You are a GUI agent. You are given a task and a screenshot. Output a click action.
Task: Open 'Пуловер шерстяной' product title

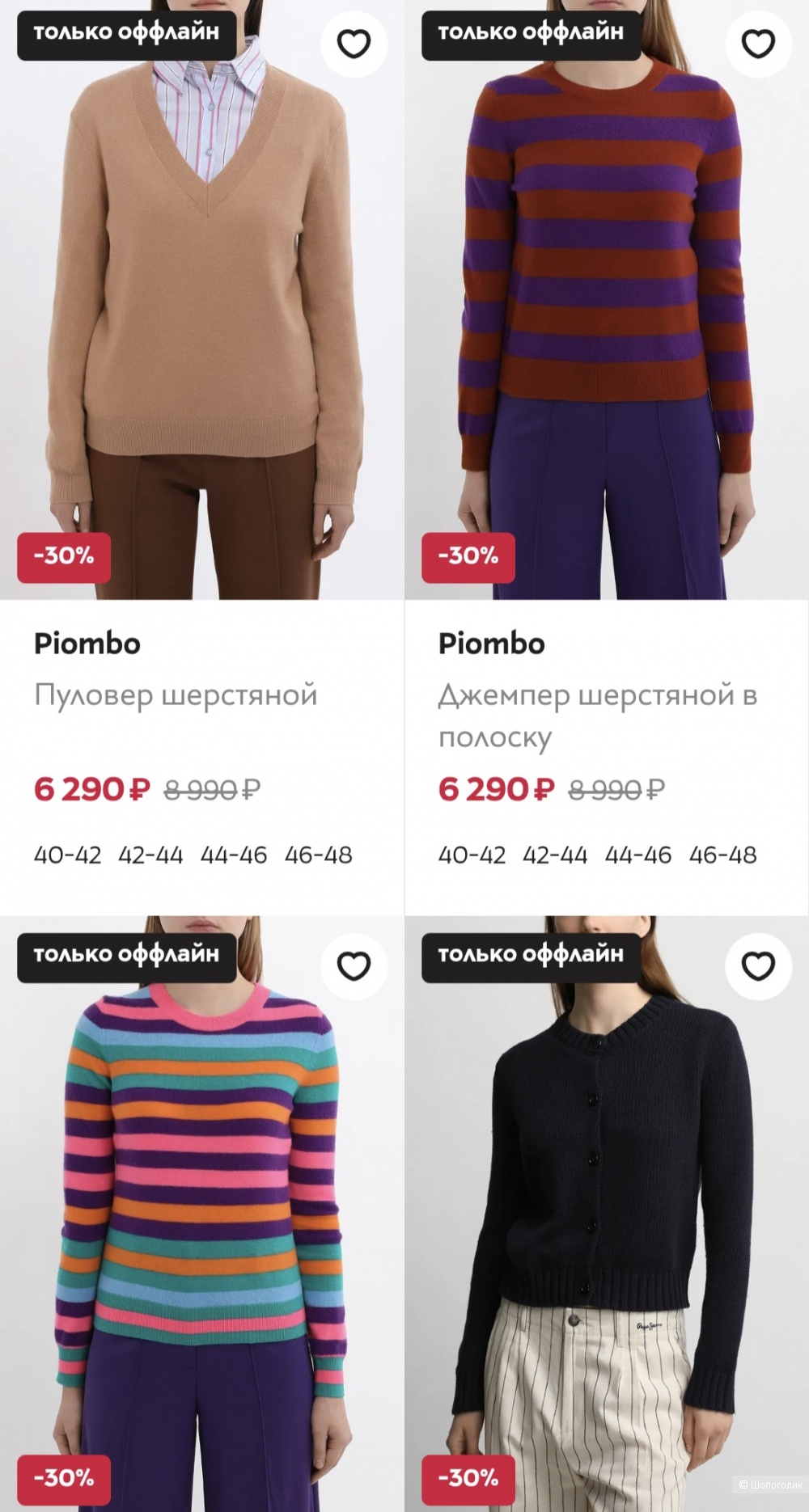coord(176,695)
